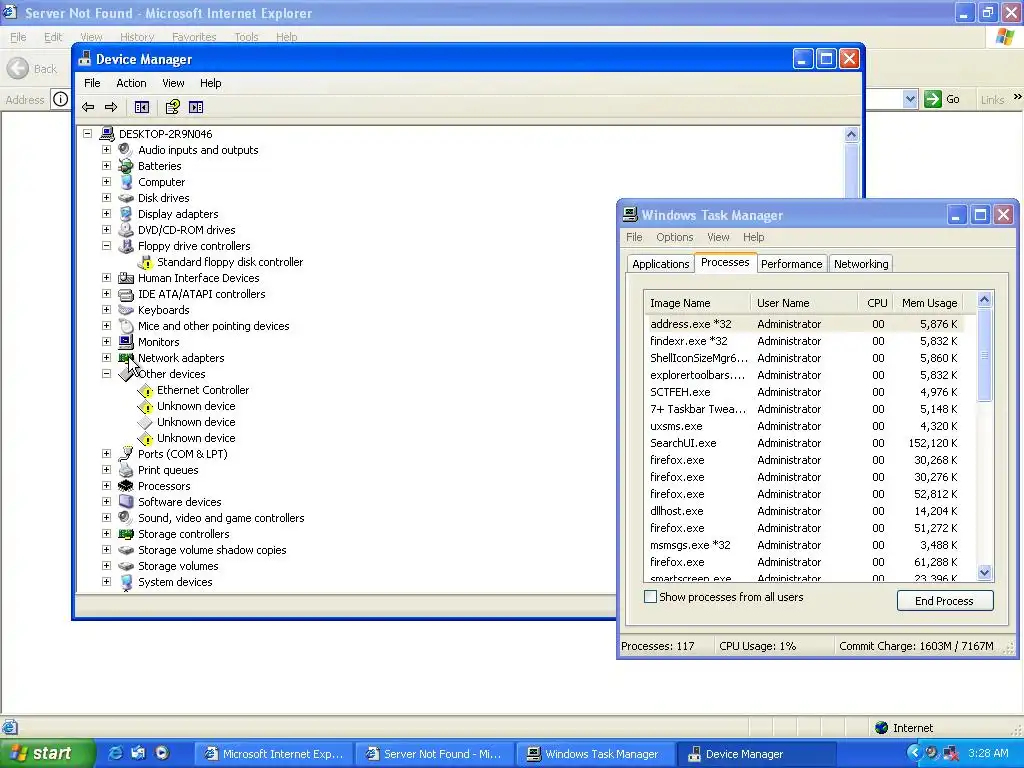
Task: Click the Internet Explorer quick launch icon
Action: pos(115,753)
